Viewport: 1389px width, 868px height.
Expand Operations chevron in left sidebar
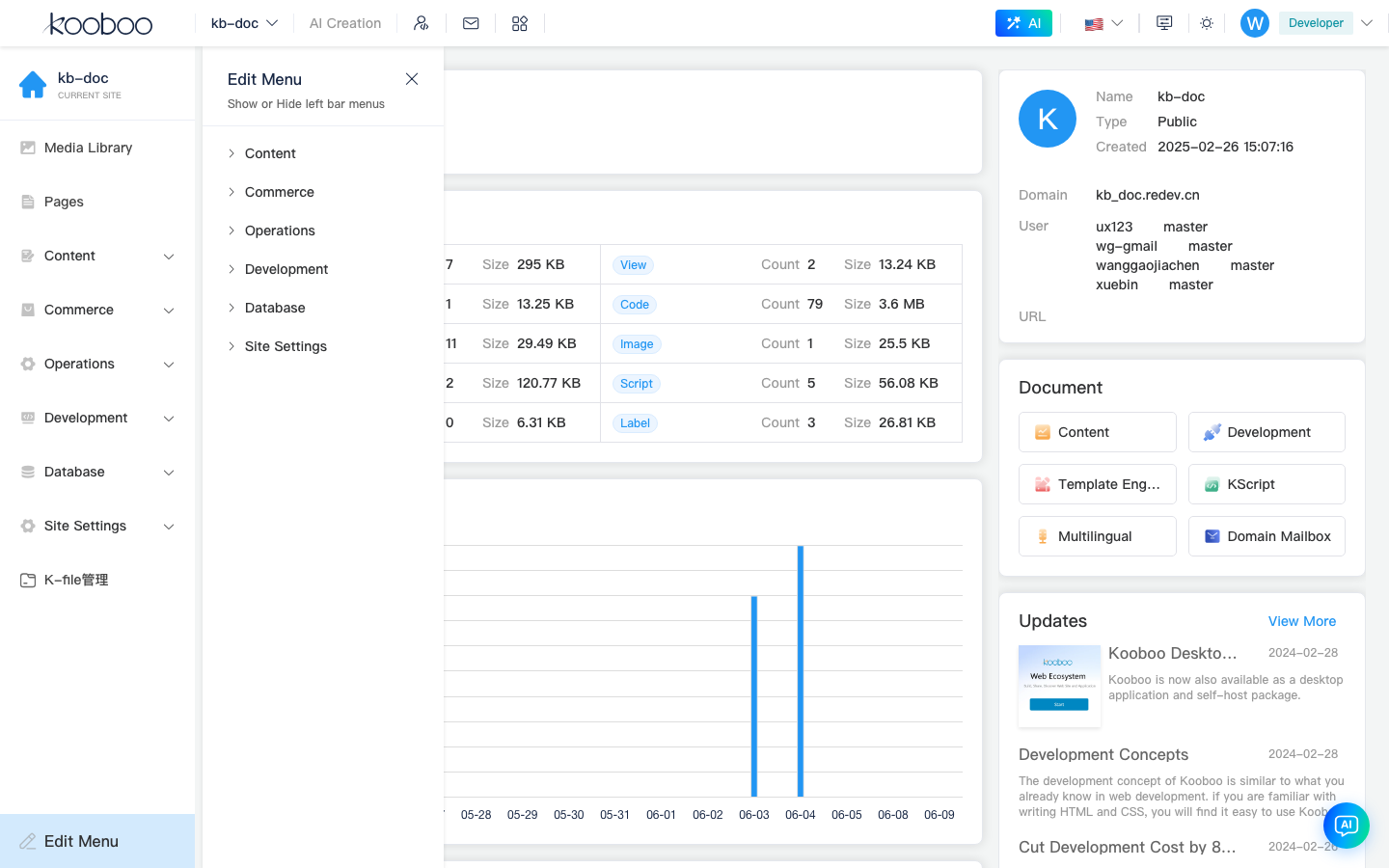[169, 365]
